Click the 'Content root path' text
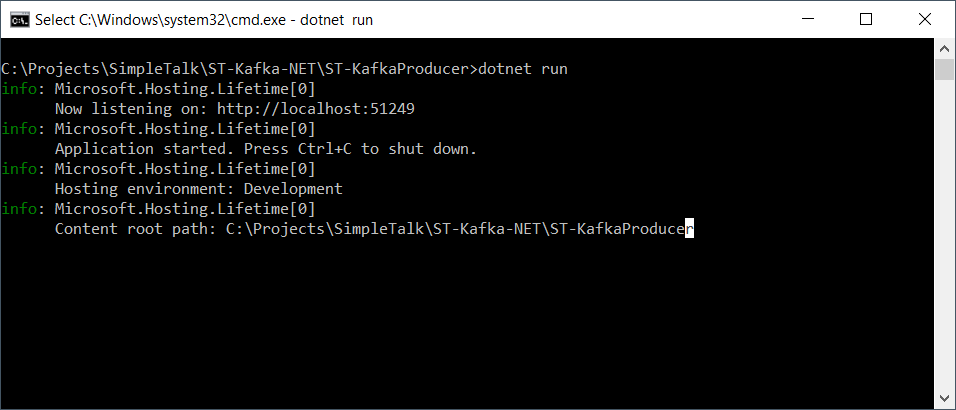Image resolution: width=956 pixels, height=410 pixels. tap(131, 229)
